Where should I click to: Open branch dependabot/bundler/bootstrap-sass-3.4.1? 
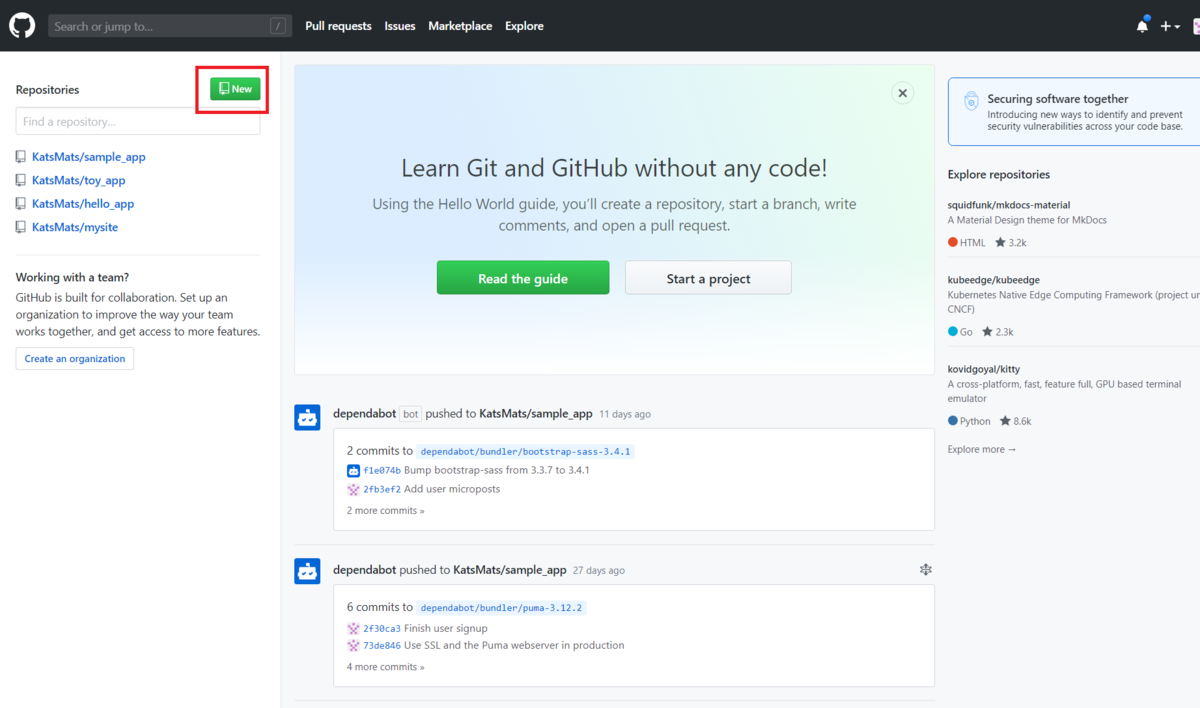(x=525, y=451)
